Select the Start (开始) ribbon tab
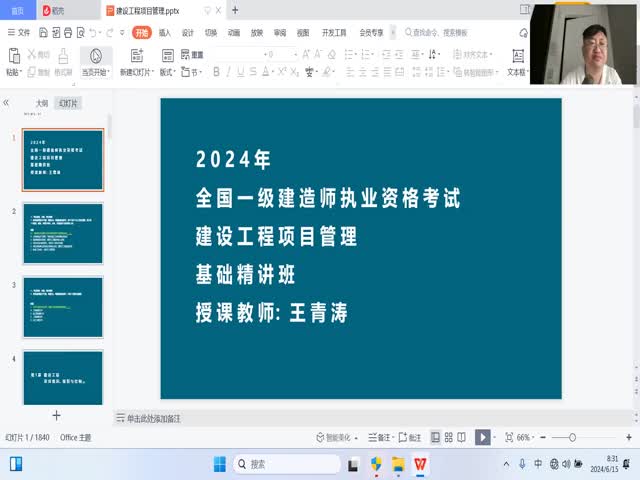The height and width of the screenshot is (480, 640). pyautogui.click(x=142, y=33)
